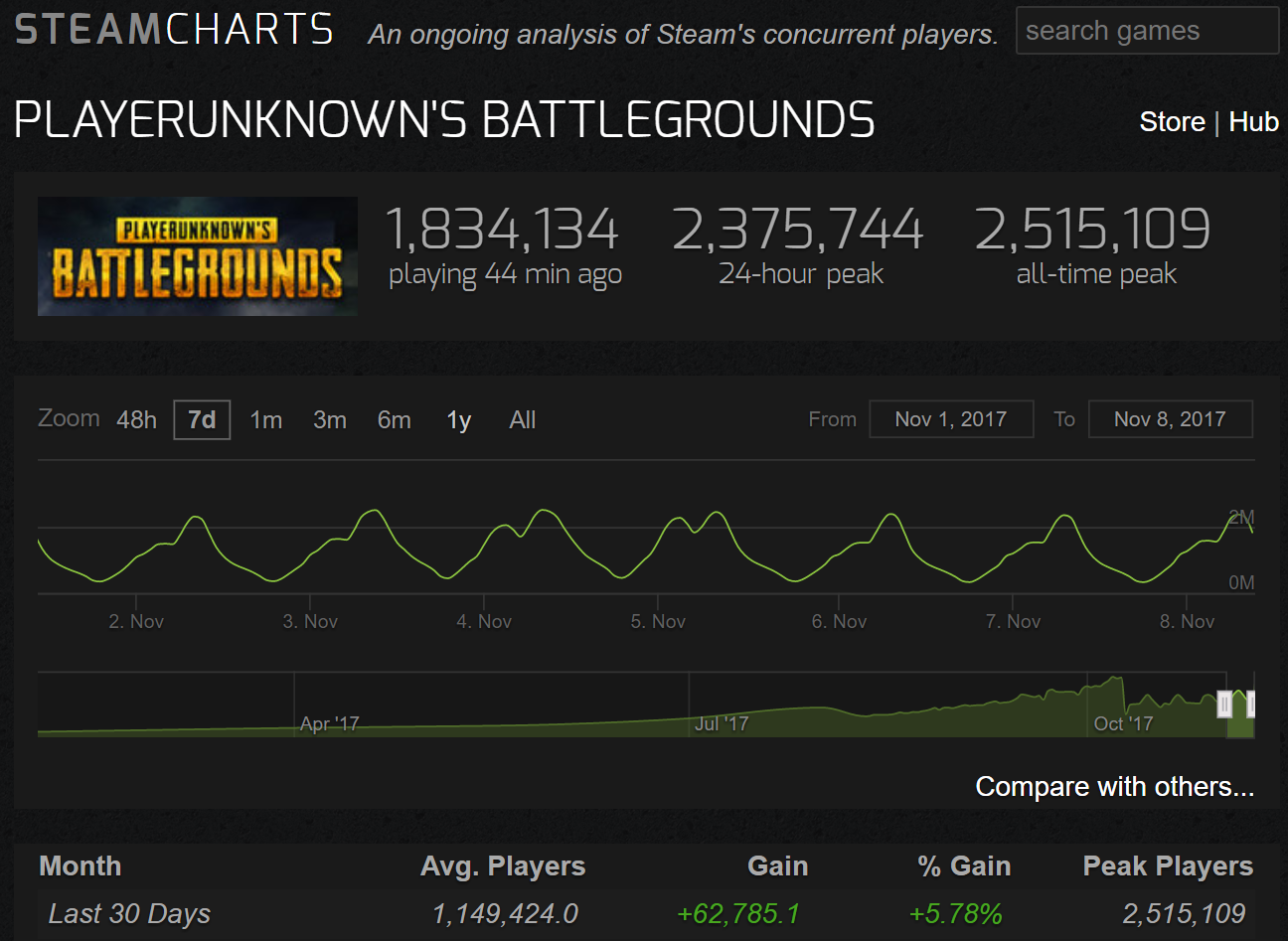
Task: Click the Jul '17 navigator marker
Action: (x=721, y=723)
